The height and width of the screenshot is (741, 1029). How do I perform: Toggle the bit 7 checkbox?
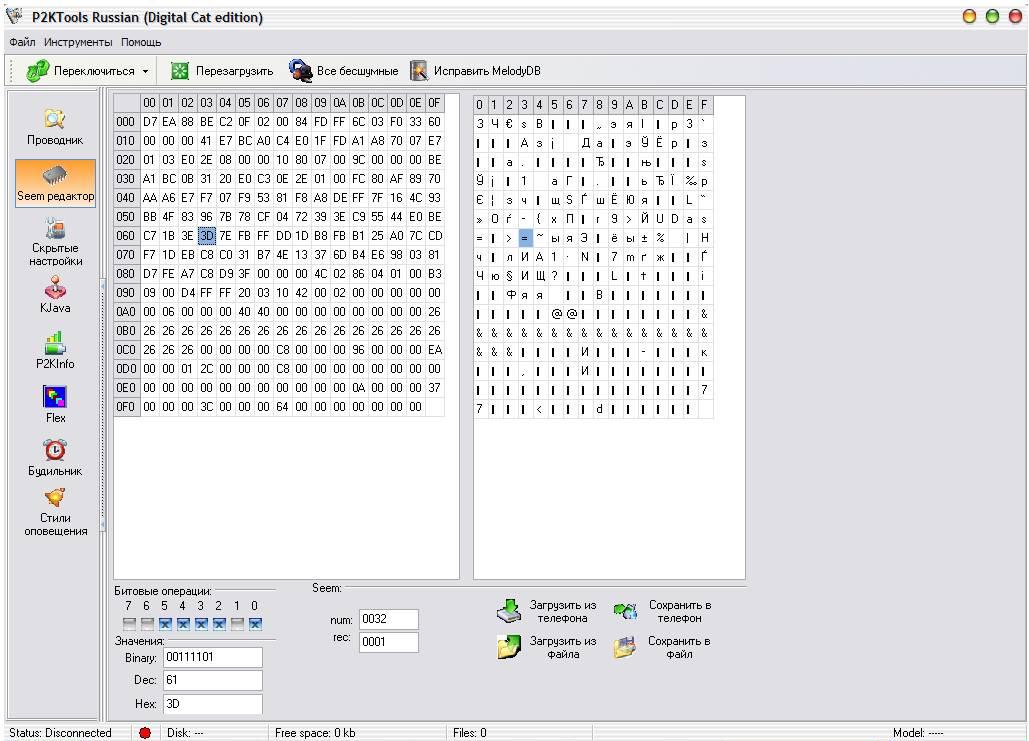129,624
